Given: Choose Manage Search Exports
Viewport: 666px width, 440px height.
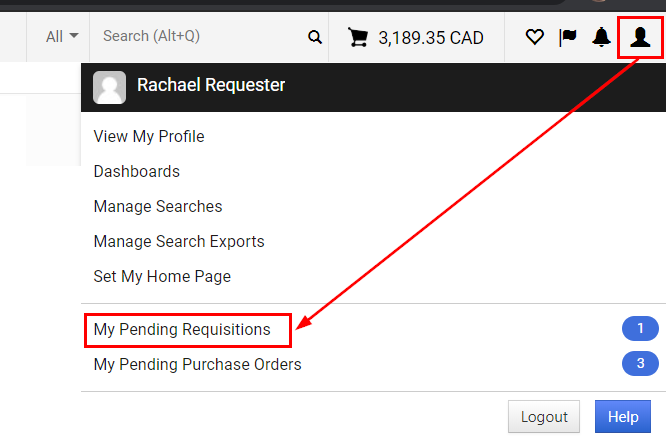Looking at the screenshot, I should (179, 241).
